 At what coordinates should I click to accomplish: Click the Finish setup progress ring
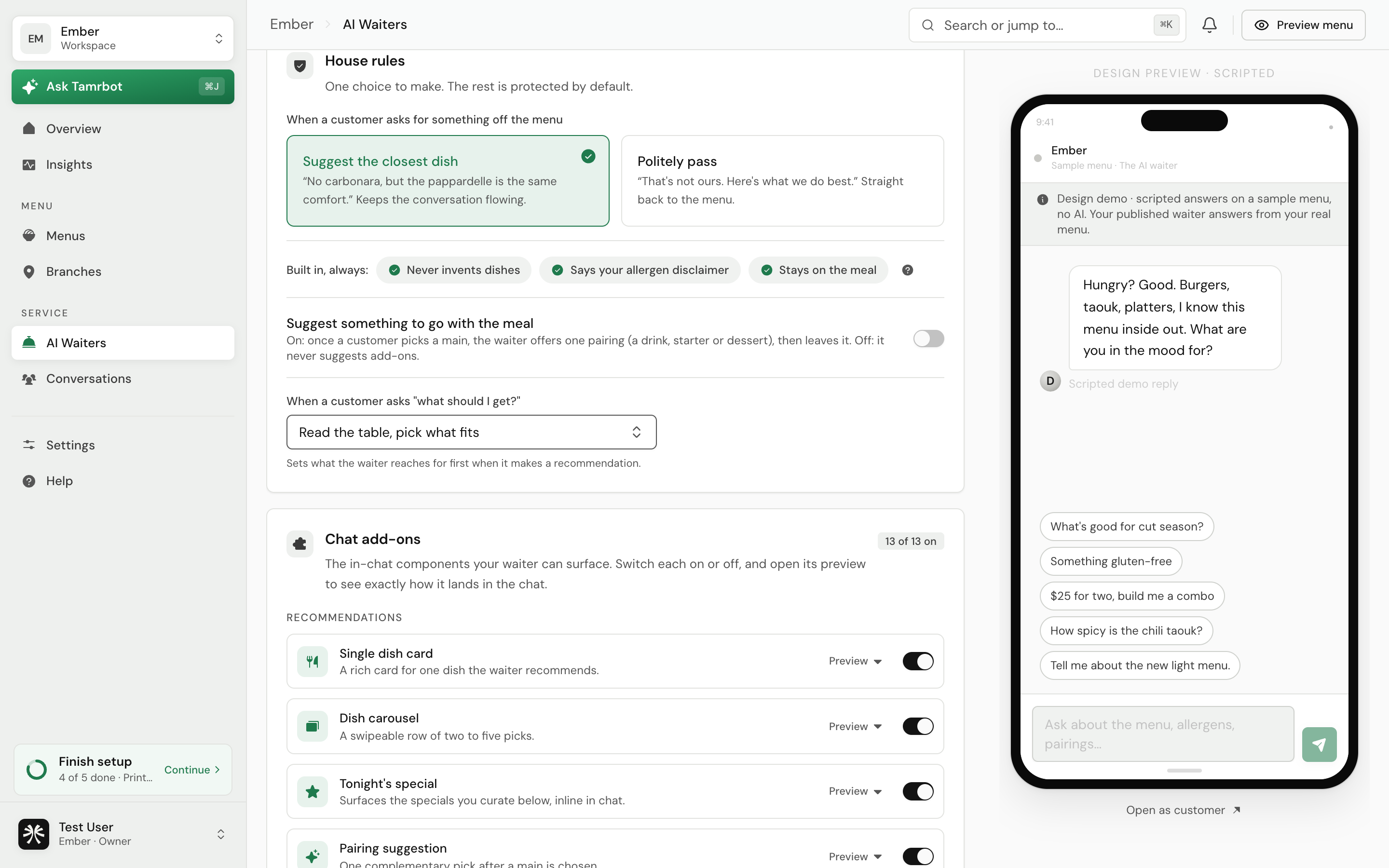click(x=37, y=769)
